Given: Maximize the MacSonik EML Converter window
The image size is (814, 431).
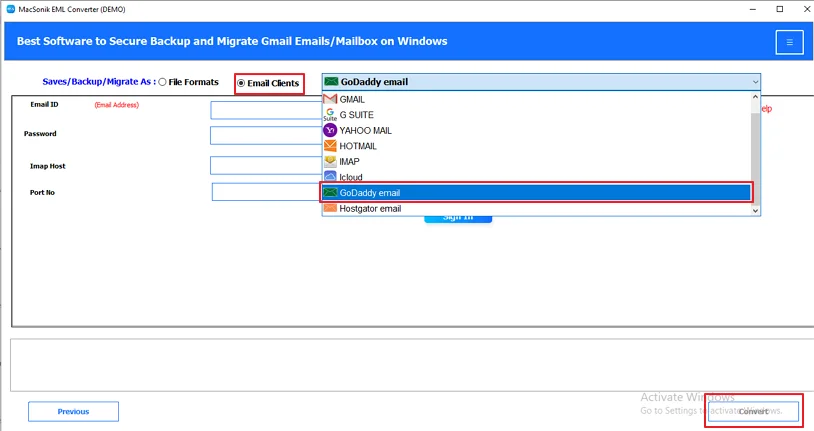Looking at the screenshot, I should [x=780, y=9].
